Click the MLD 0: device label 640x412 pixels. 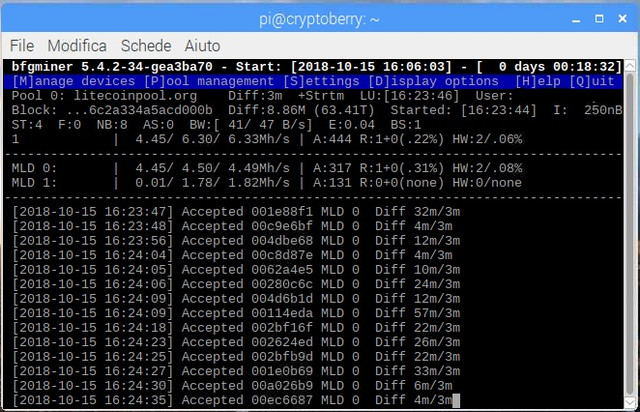34,168
